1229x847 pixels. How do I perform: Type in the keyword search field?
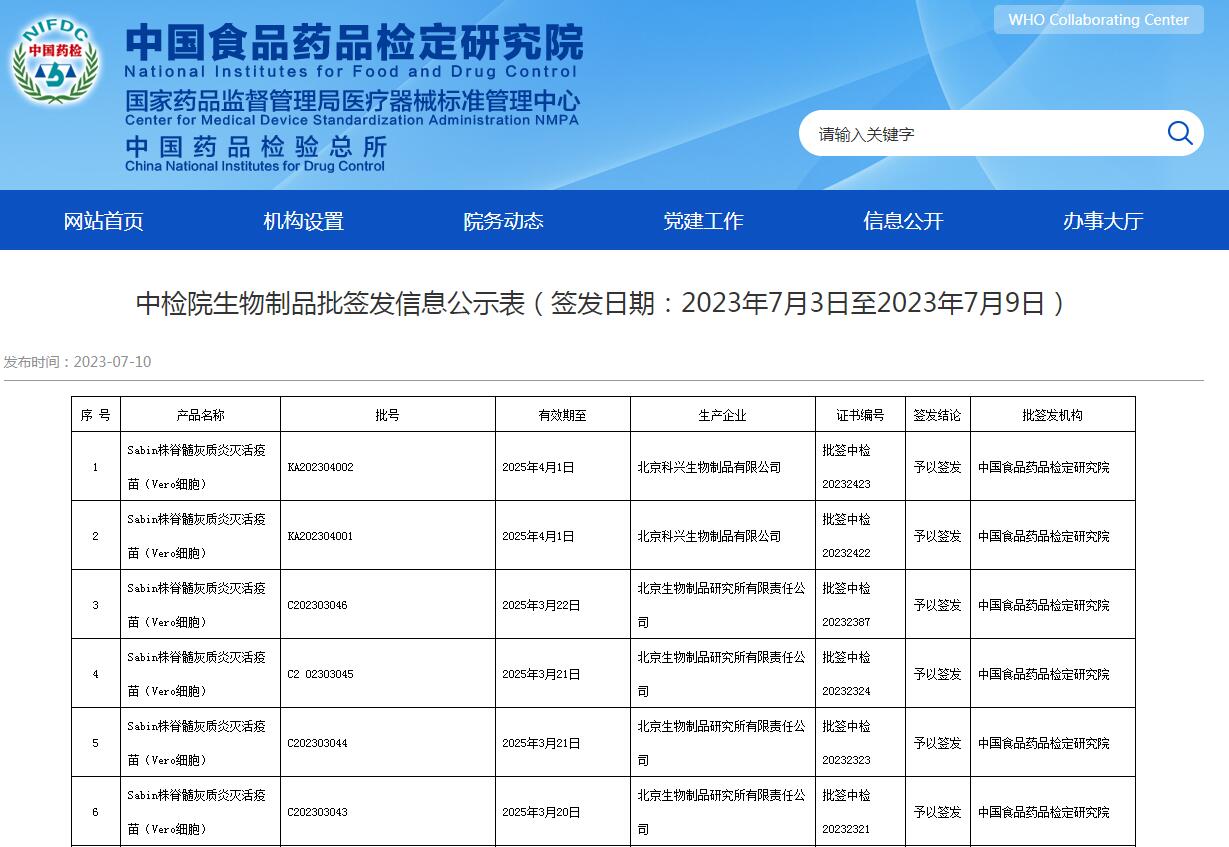click(x=980, y=134)
